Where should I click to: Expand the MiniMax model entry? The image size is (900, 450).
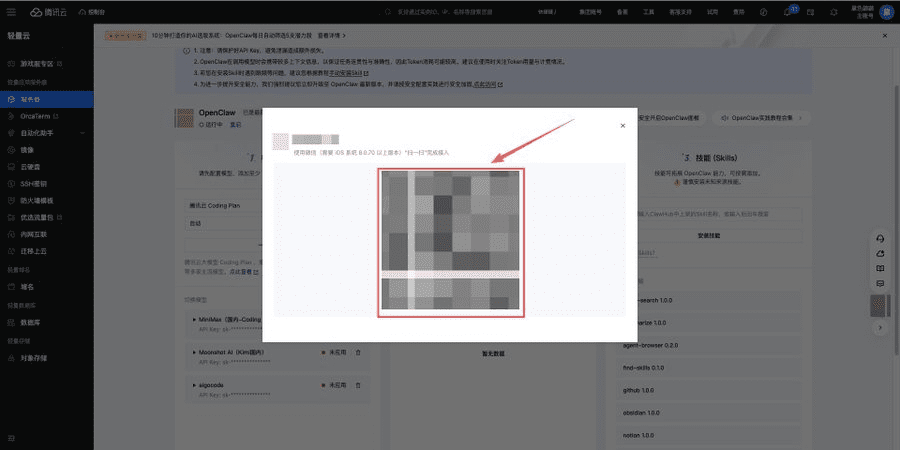[x=194, y=319]
